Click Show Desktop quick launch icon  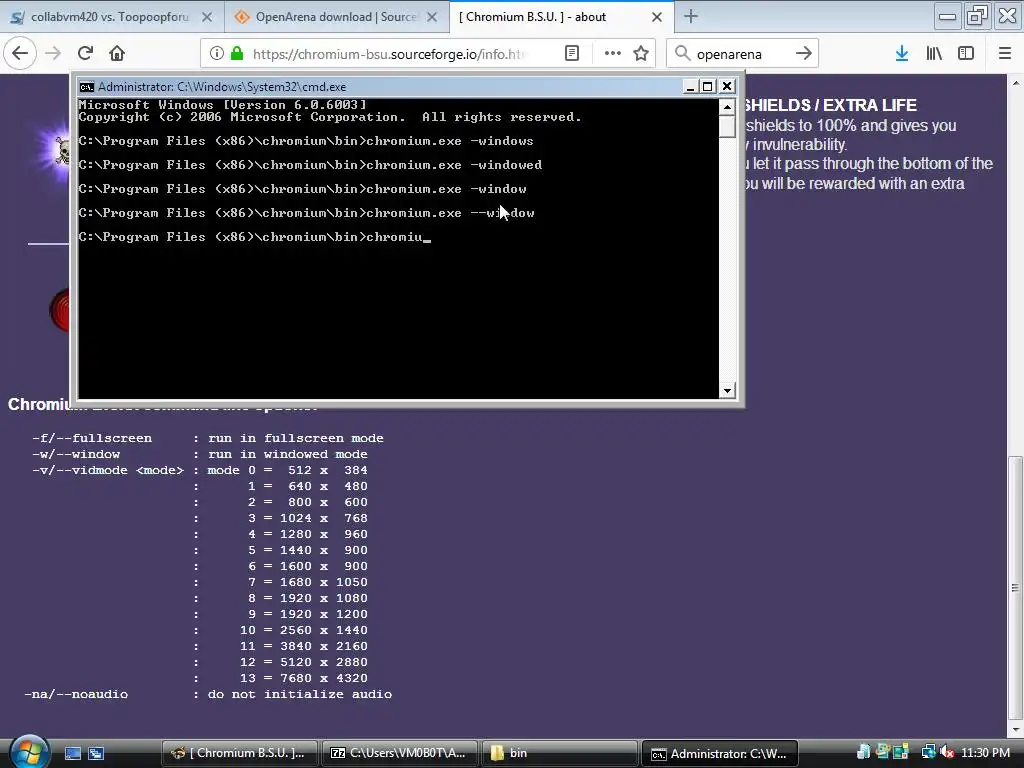(73, 753)
